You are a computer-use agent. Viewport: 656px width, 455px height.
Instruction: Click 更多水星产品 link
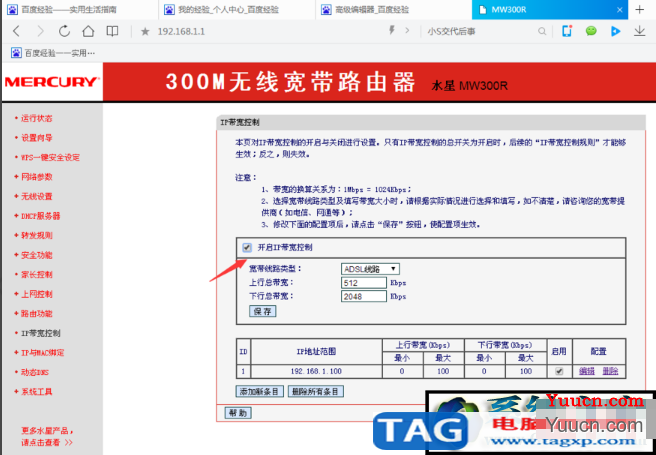click(x=47, y=436)
